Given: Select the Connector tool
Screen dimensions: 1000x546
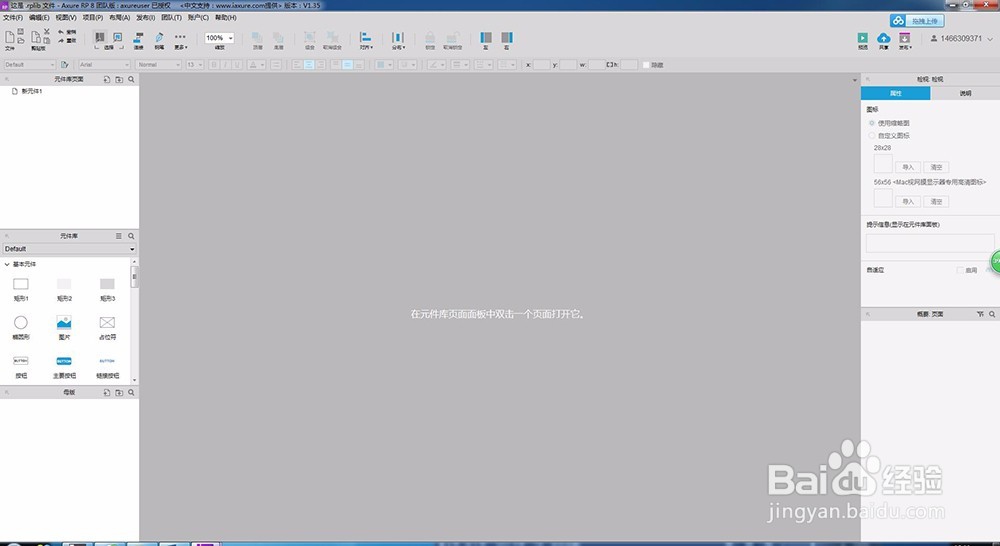Looking at the screenshot, I should (138, 38).
